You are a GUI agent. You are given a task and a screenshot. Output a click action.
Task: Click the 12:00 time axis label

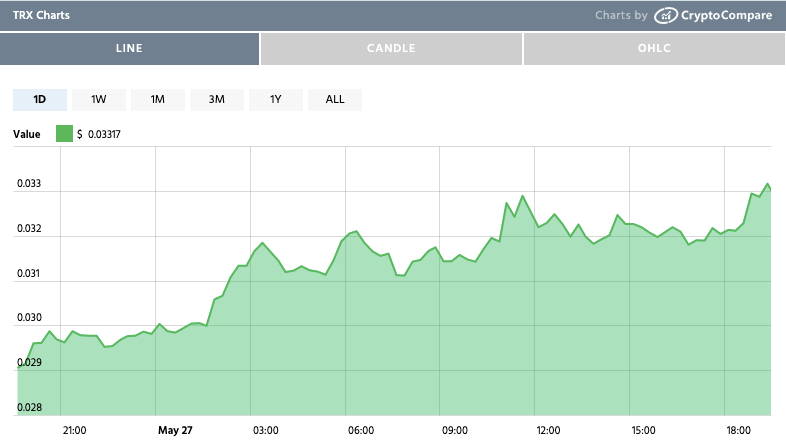coord(548,430)
